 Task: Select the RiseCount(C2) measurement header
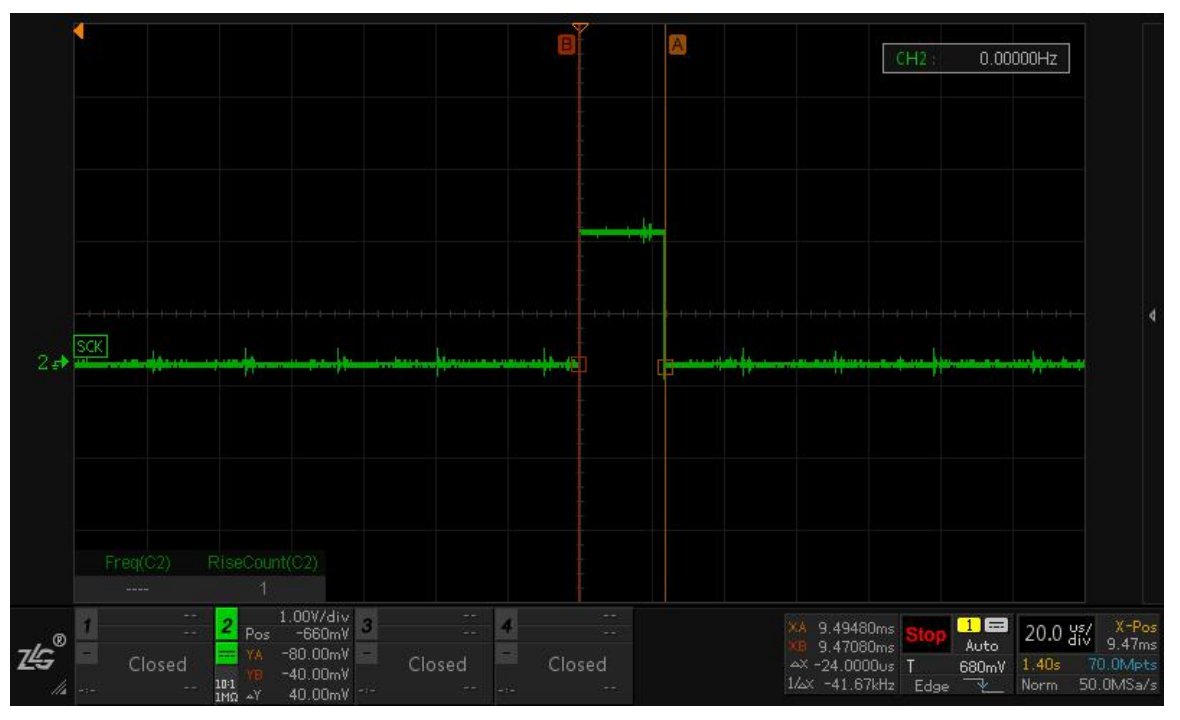tap(263, 562)
